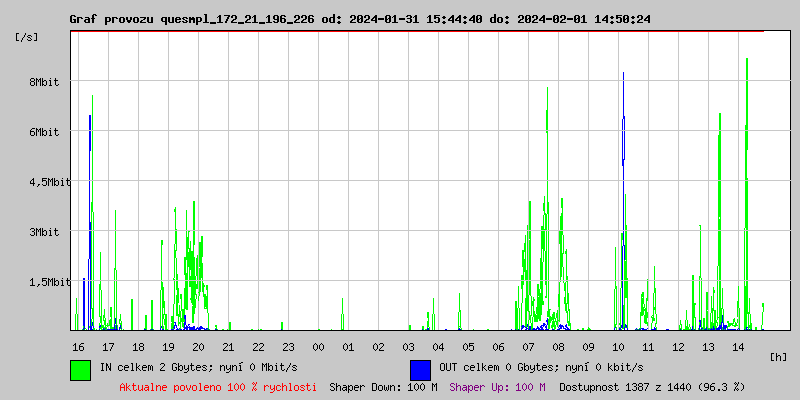Click the 3Mbit y-axis label

pos(43,232)
